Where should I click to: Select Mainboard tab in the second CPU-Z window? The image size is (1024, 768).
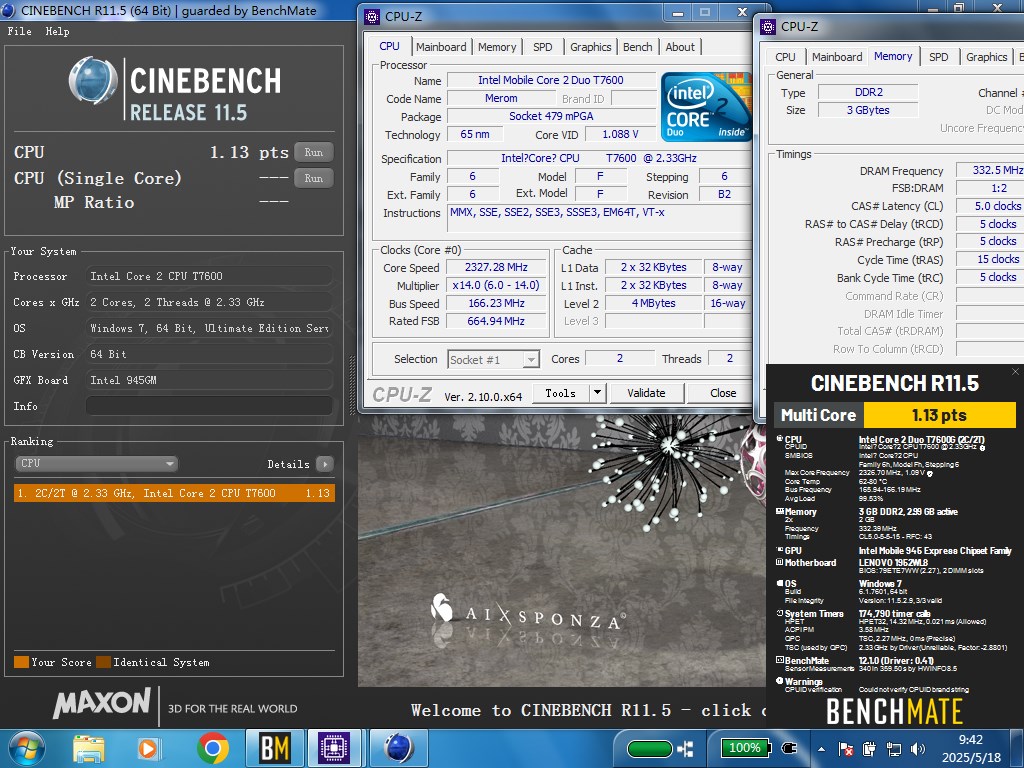click(837, 57)
